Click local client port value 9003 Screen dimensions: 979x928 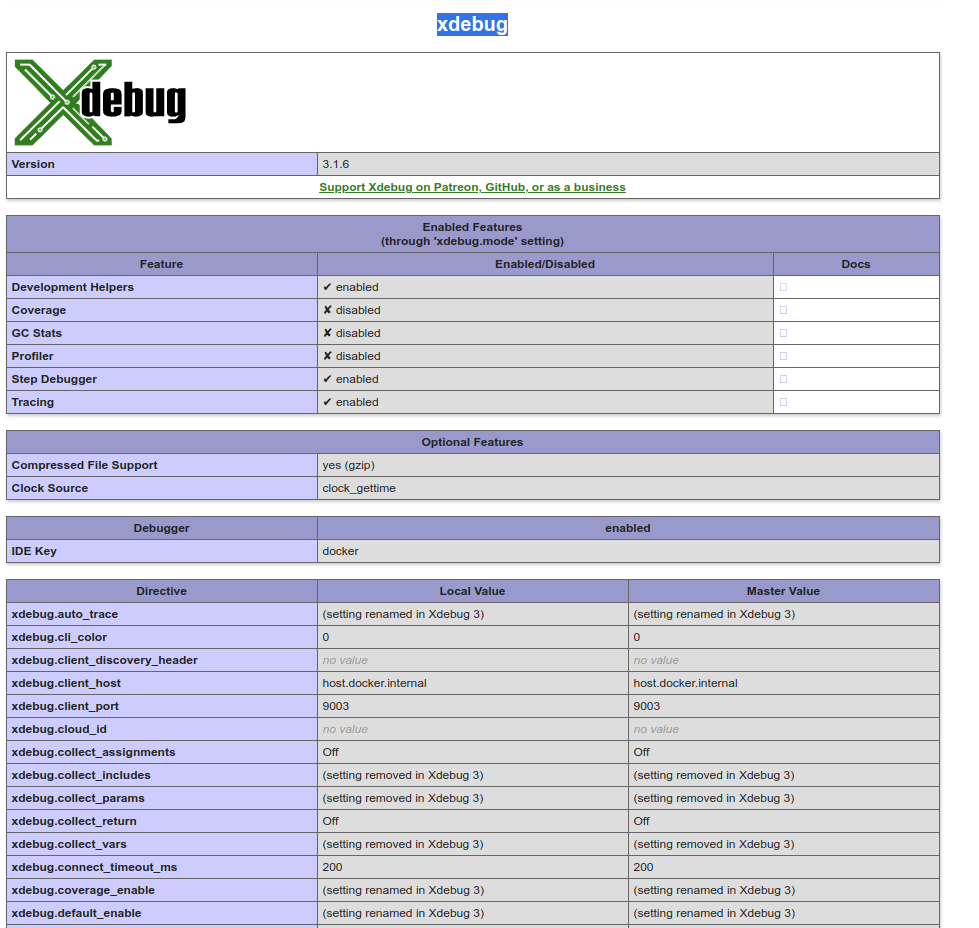(336, 706)
